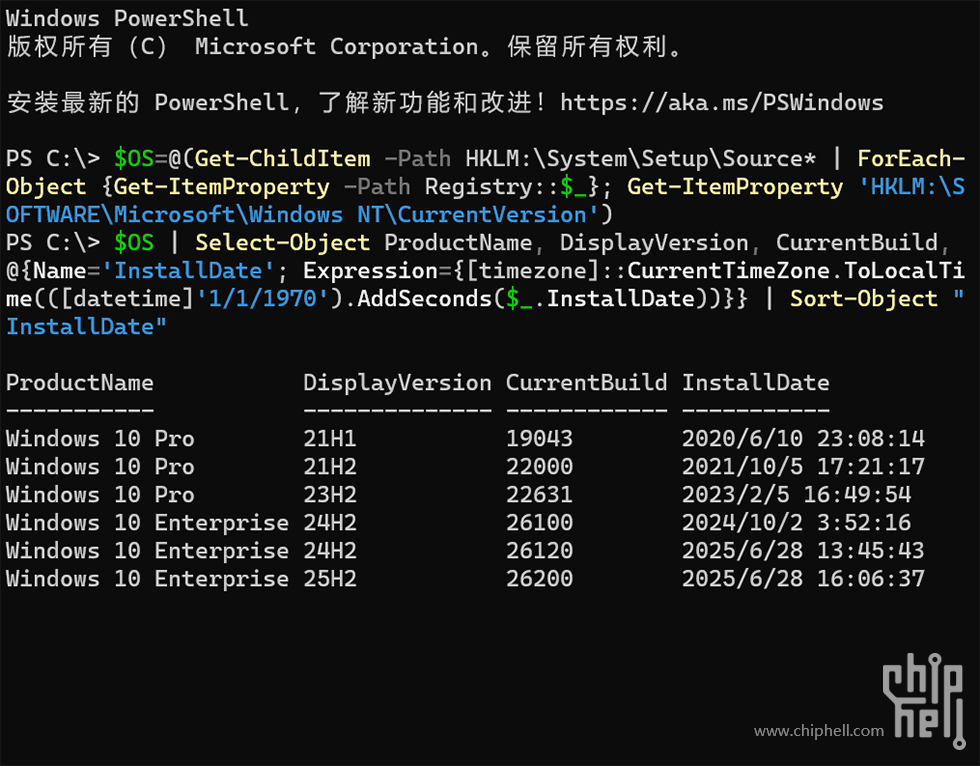
Task: Click the 25H2 version value
Action: (x=330, y=579)
